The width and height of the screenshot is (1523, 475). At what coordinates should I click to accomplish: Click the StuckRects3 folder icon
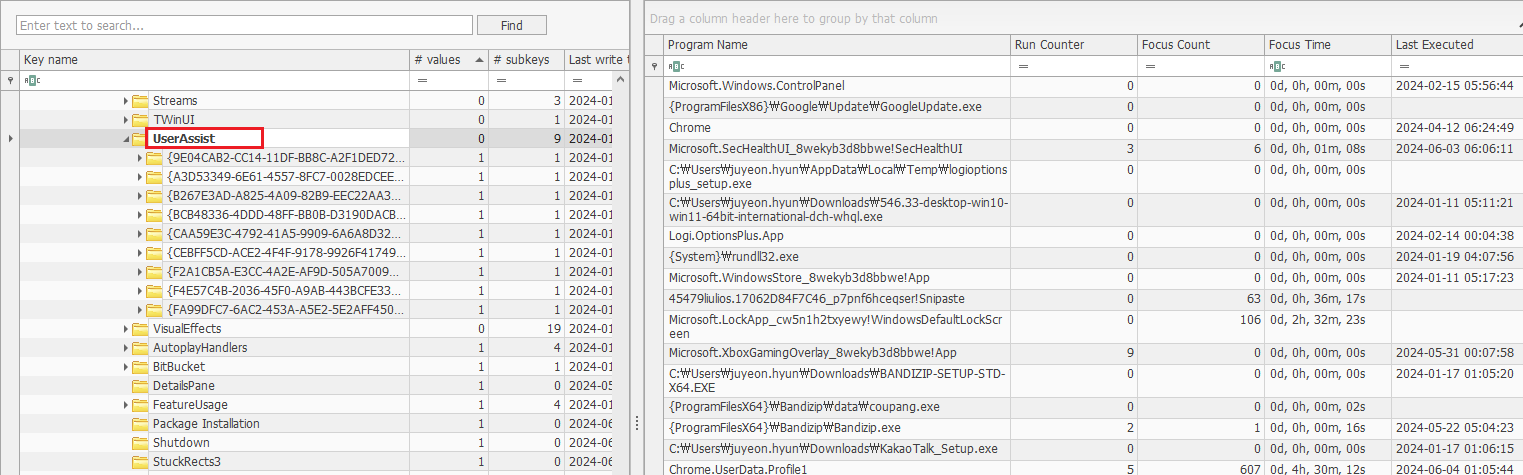click(x=140, y=461)
